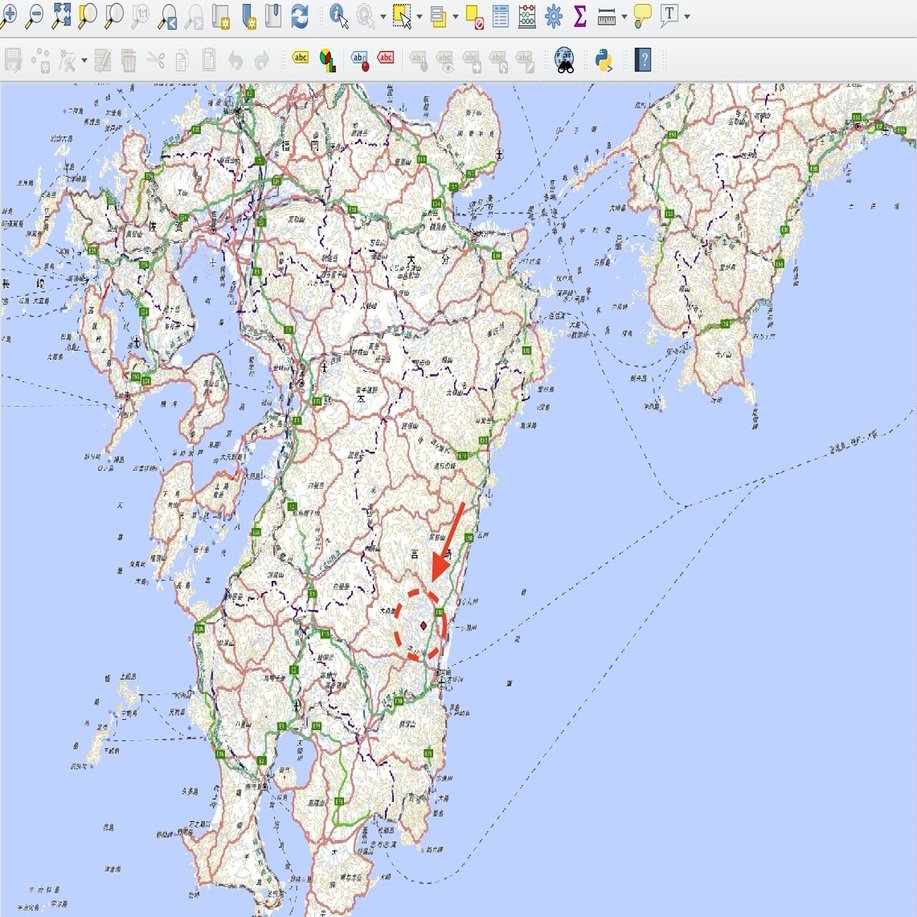Zoom to the full map extent
Image resolution: width=917 pixels, height=917 pixels.
point(62,16)
